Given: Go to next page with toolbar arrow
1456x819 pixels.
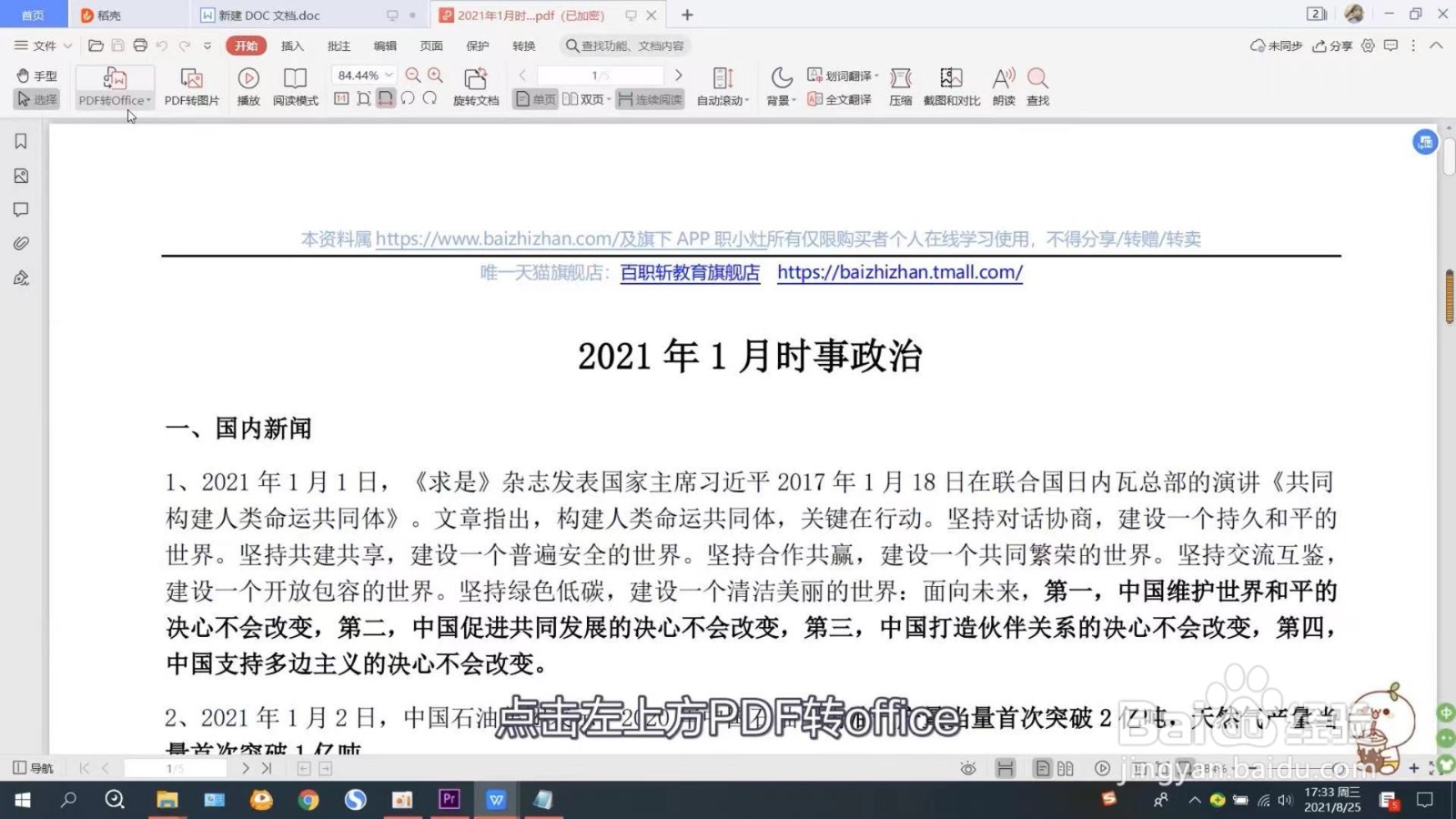Looking at the screenshot, I should tap(679, 76).
